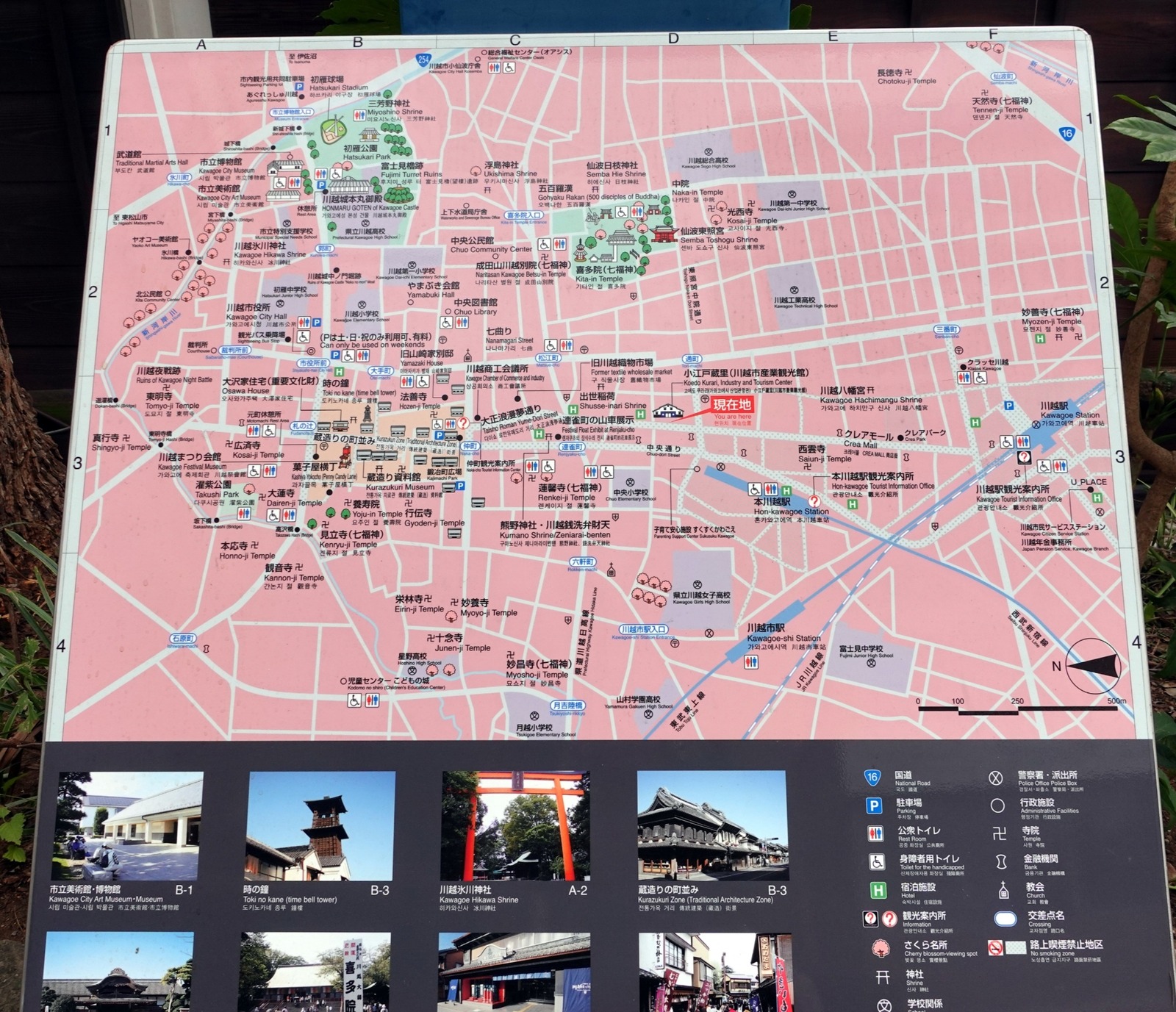This screenshot has width=1176, height=1012.
Task: Select the Honno-ji Temple label
Action: pyautogui.click(x=247, y=556)
